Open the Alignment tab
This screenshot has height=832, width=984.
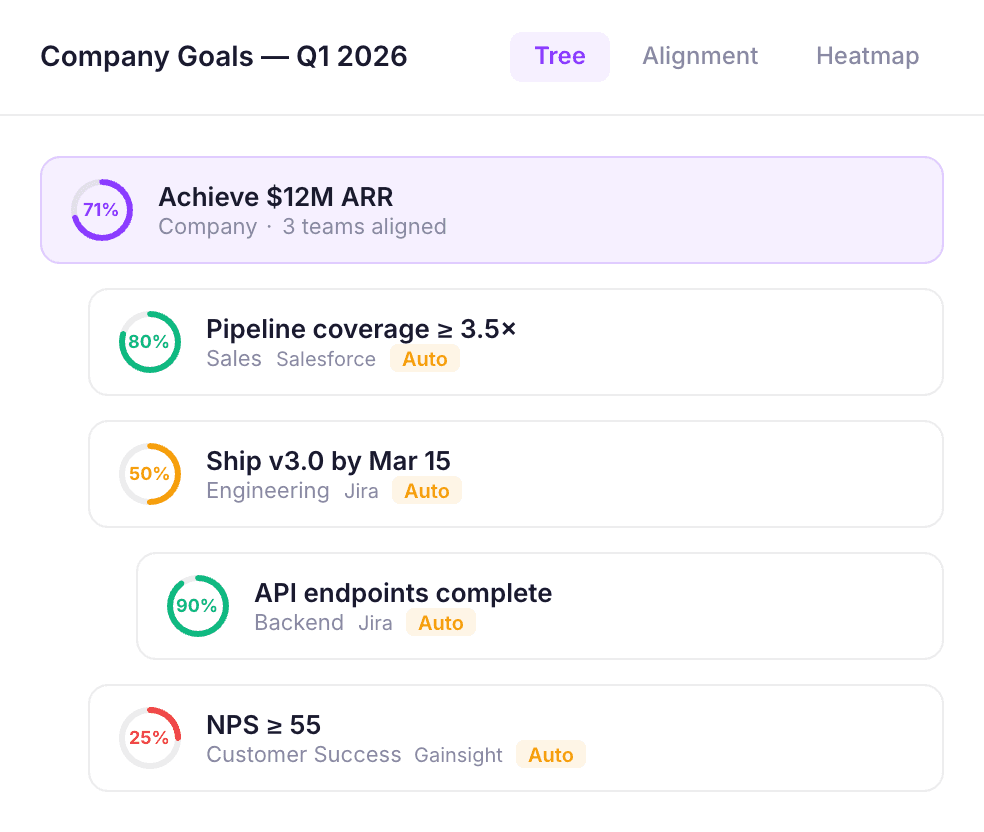point(700,56)
